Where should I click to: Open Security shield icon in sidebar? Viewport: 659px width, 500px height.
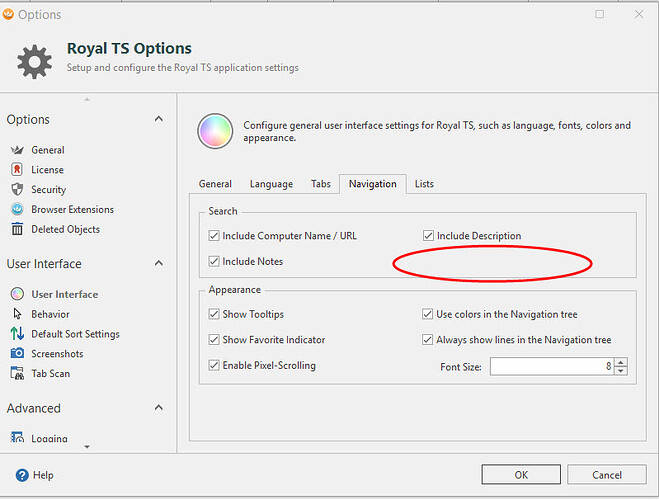[x=17, y=190]
